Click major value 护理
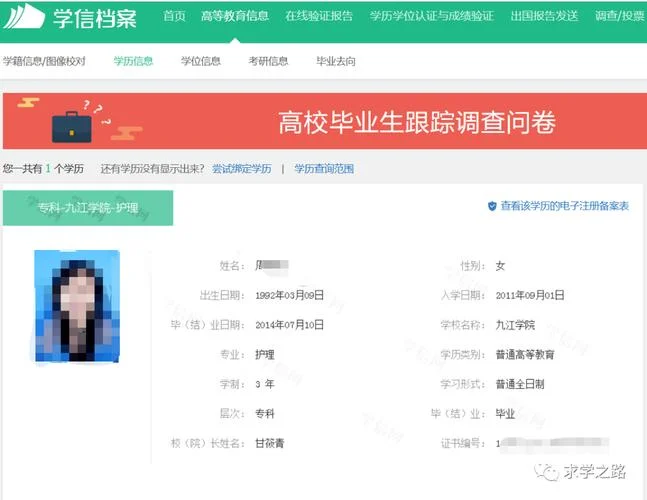This screenshot has height=500, width=647. (265, 355)
